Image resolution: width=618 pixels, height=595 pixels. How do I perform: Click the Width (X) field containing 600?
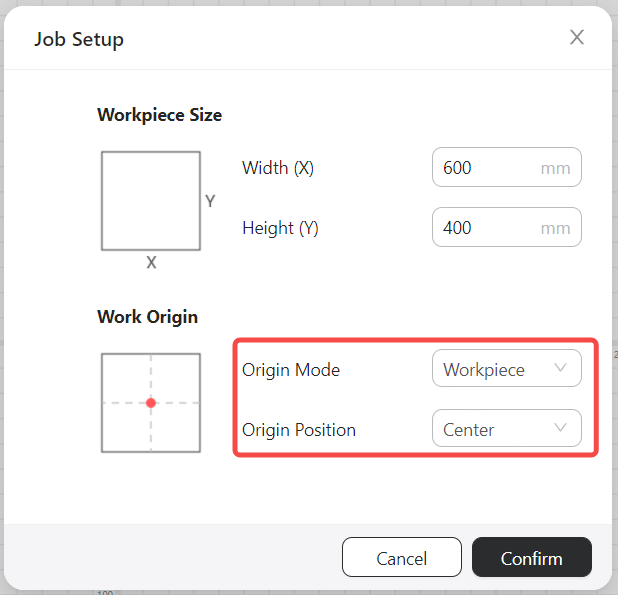click(506, 167)
